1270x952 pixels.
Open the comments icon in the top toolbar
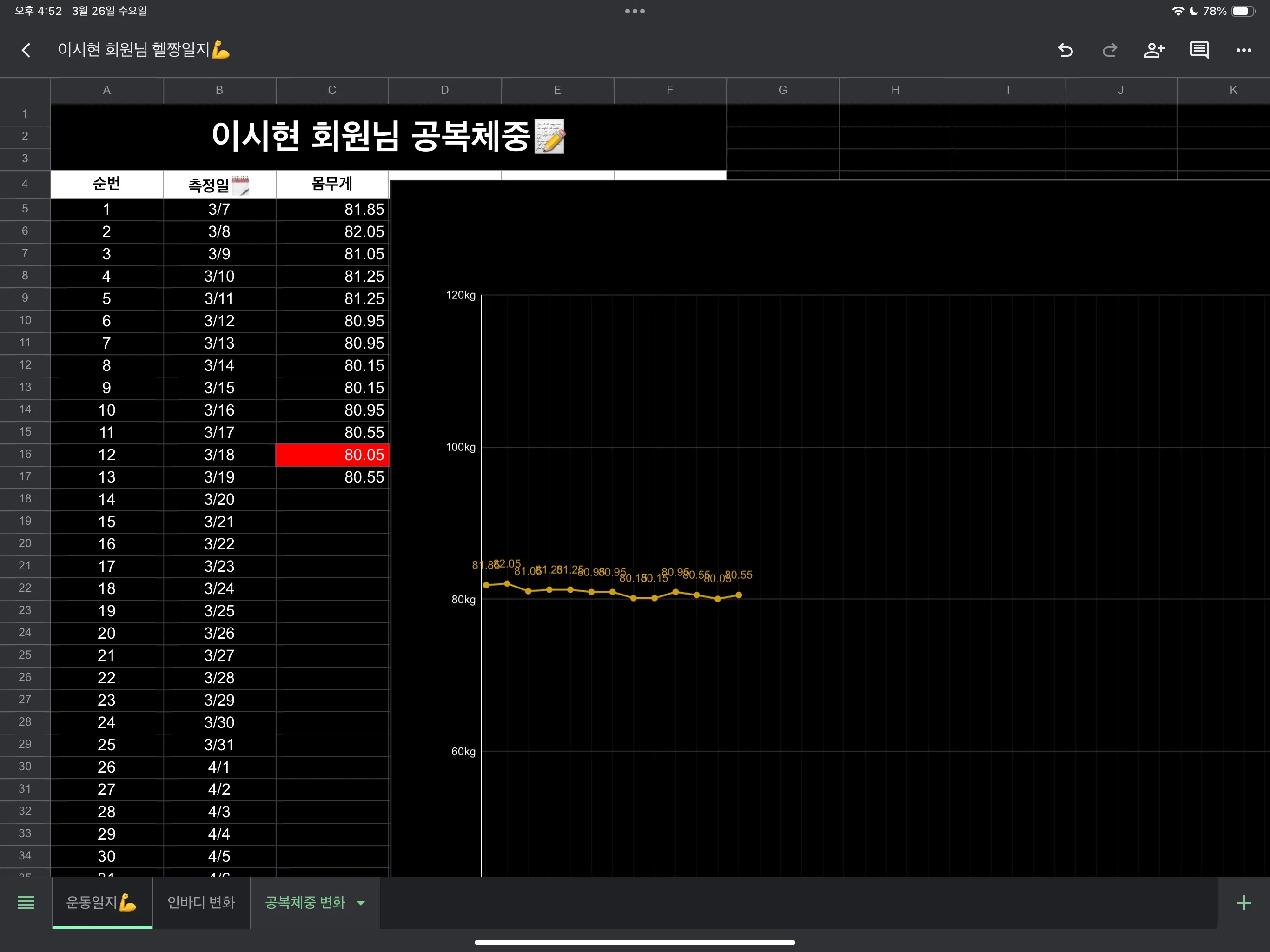pos(1199,50)
